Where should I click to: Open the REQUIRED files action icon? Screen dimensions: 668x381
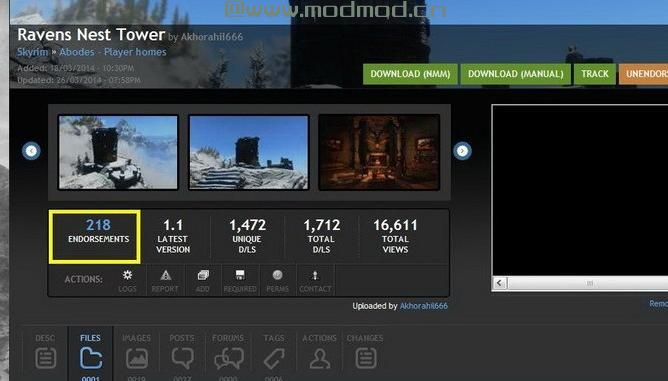(240, 281)
